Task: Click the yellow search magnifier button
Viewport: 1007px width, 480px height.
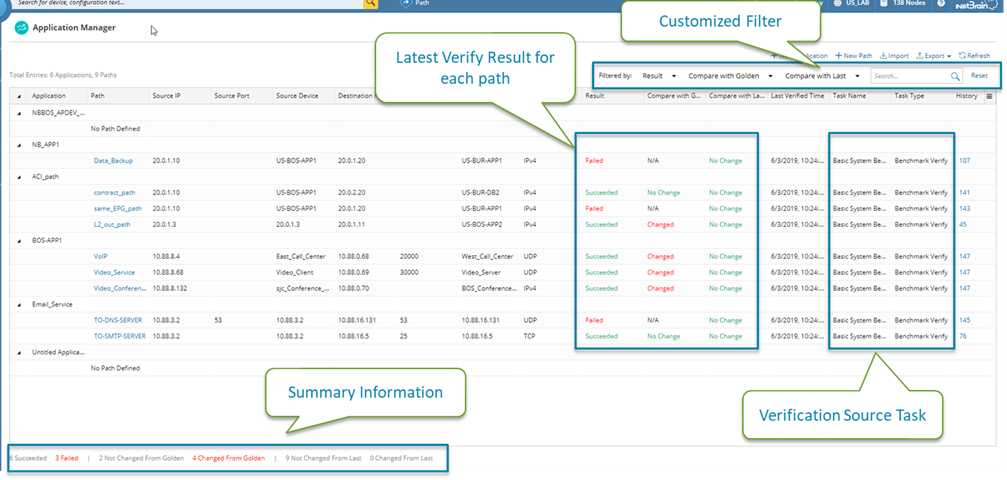Action: pos(371,4)
